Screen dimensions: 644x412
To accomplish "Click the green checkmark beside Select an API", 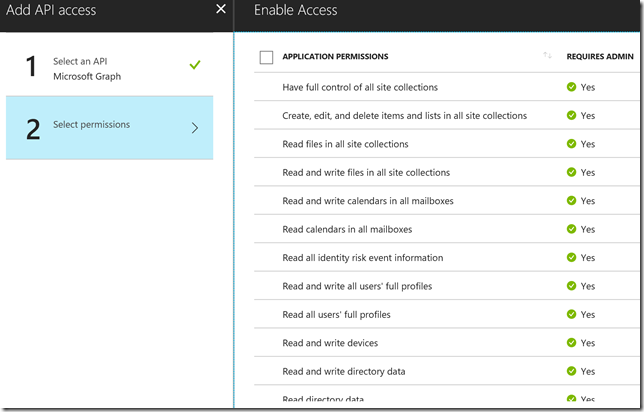I will pyautogui.click(x=195, y=64).
